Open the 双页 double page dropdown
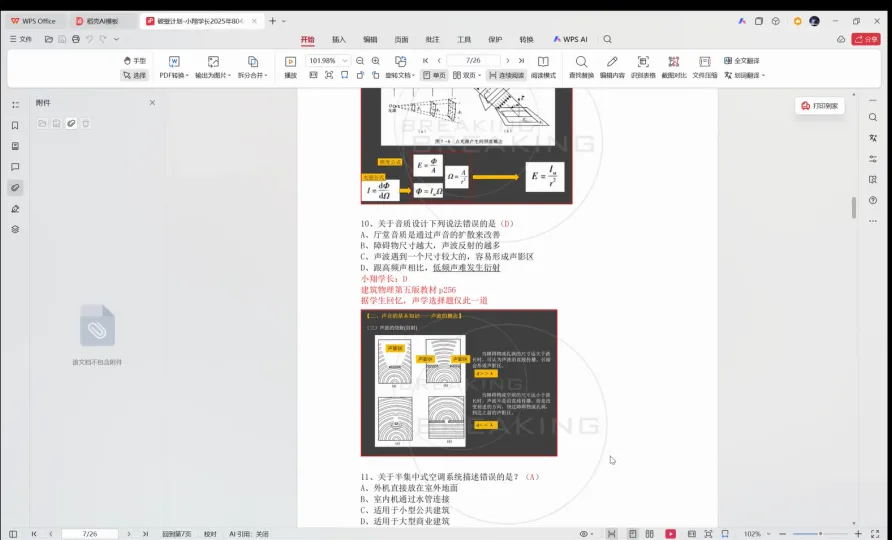Image resolution: width=892 pixels, height=540 pixels. (x=467, y=75)
